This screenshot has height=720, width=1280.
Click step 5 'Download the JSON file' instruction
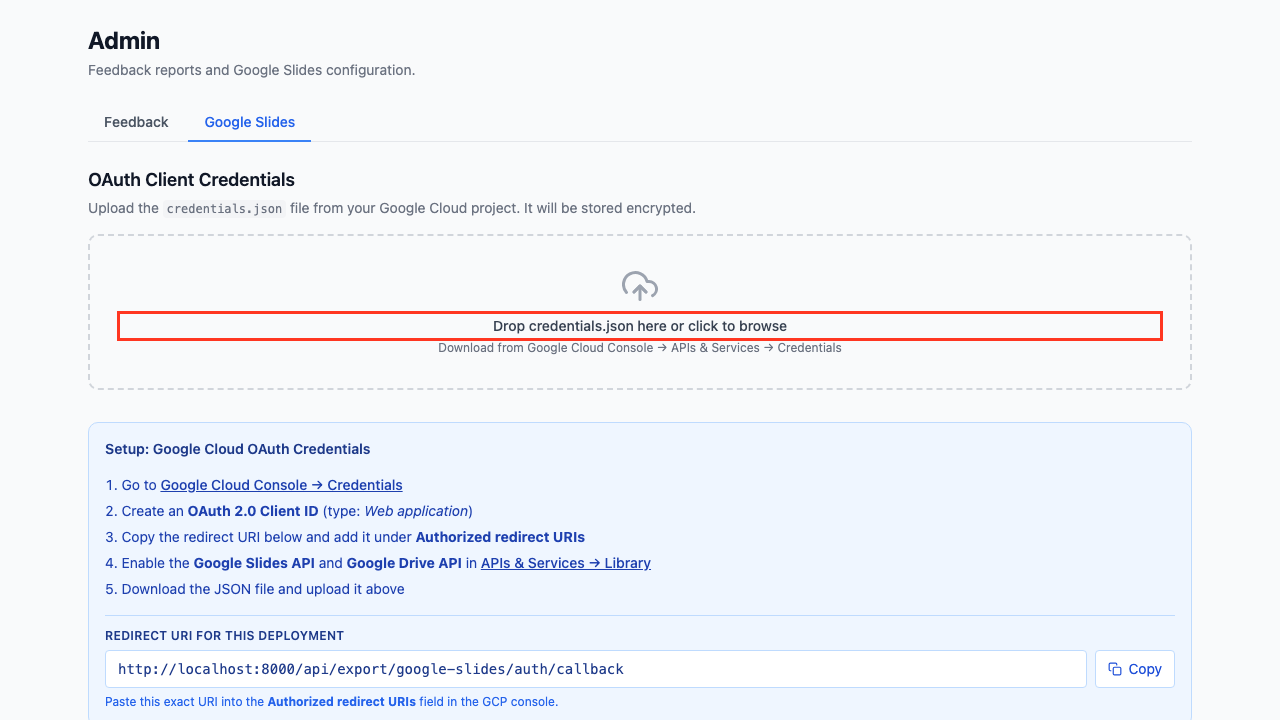click(x=262, y=589)
